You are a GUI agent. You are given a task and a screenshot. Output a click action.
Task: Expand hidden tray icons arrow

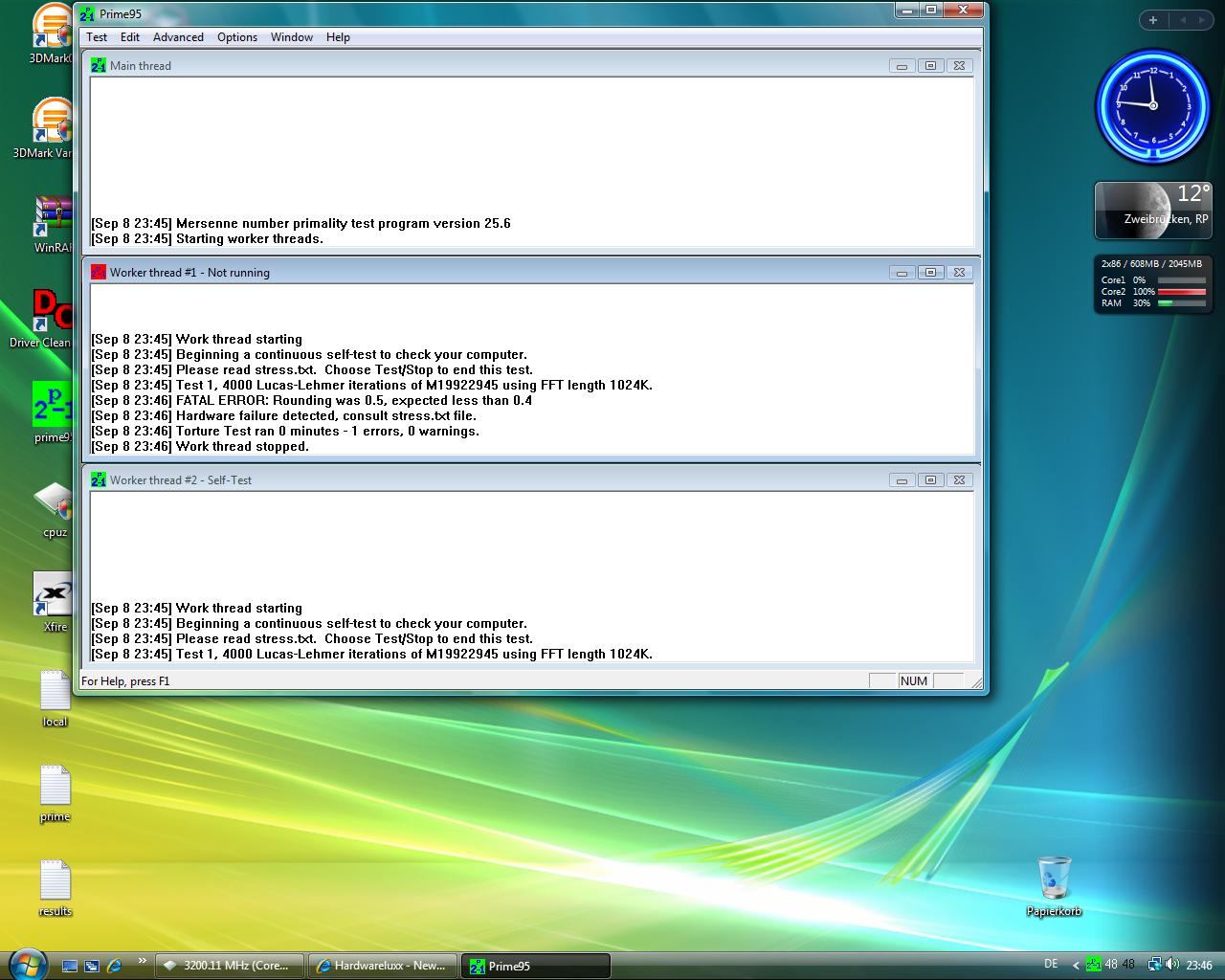click(1076, 966)
